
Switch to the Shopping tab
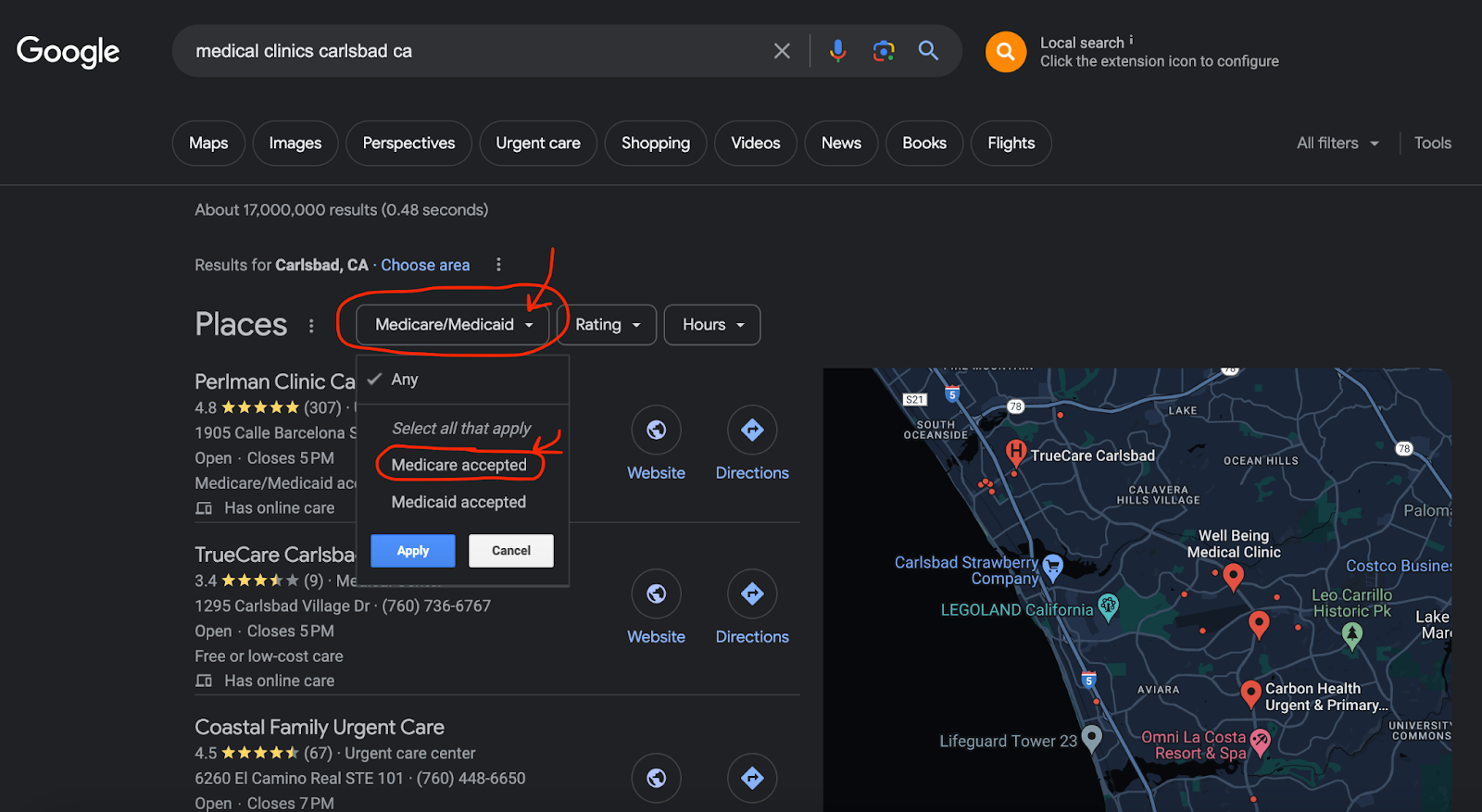[656, 144]
